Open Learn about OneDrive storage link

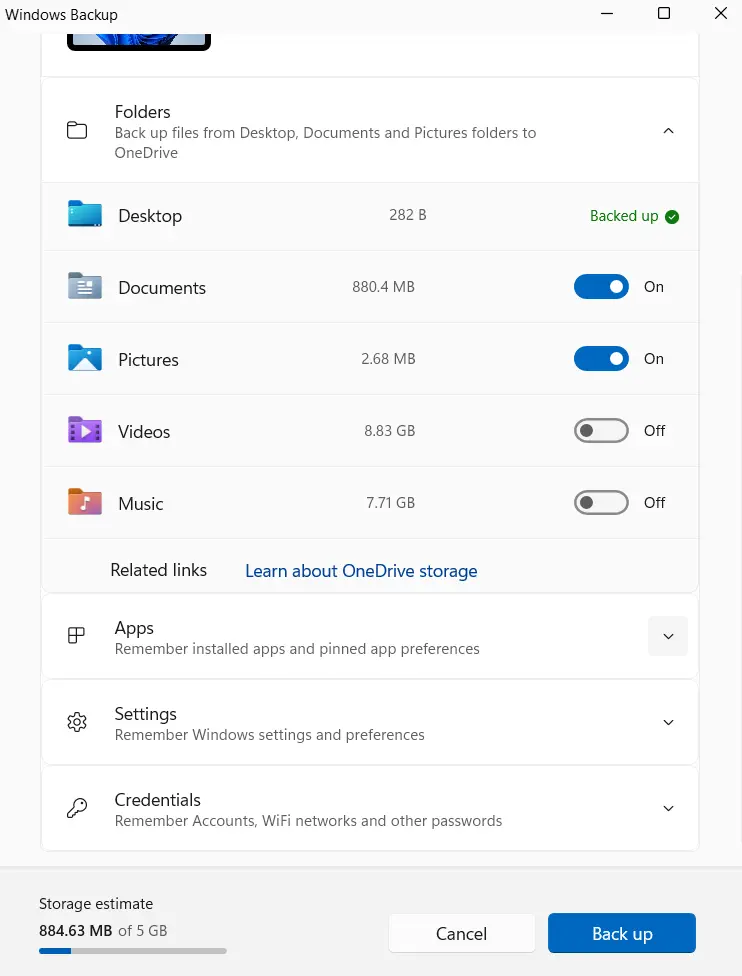pos(361,571)
